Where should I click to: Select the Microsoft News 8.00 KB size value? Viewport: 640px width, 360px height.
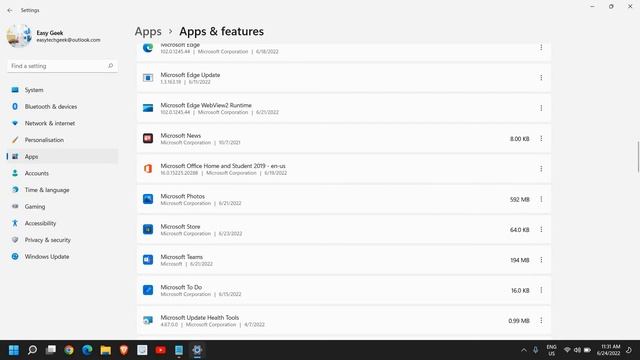(520, 139)
